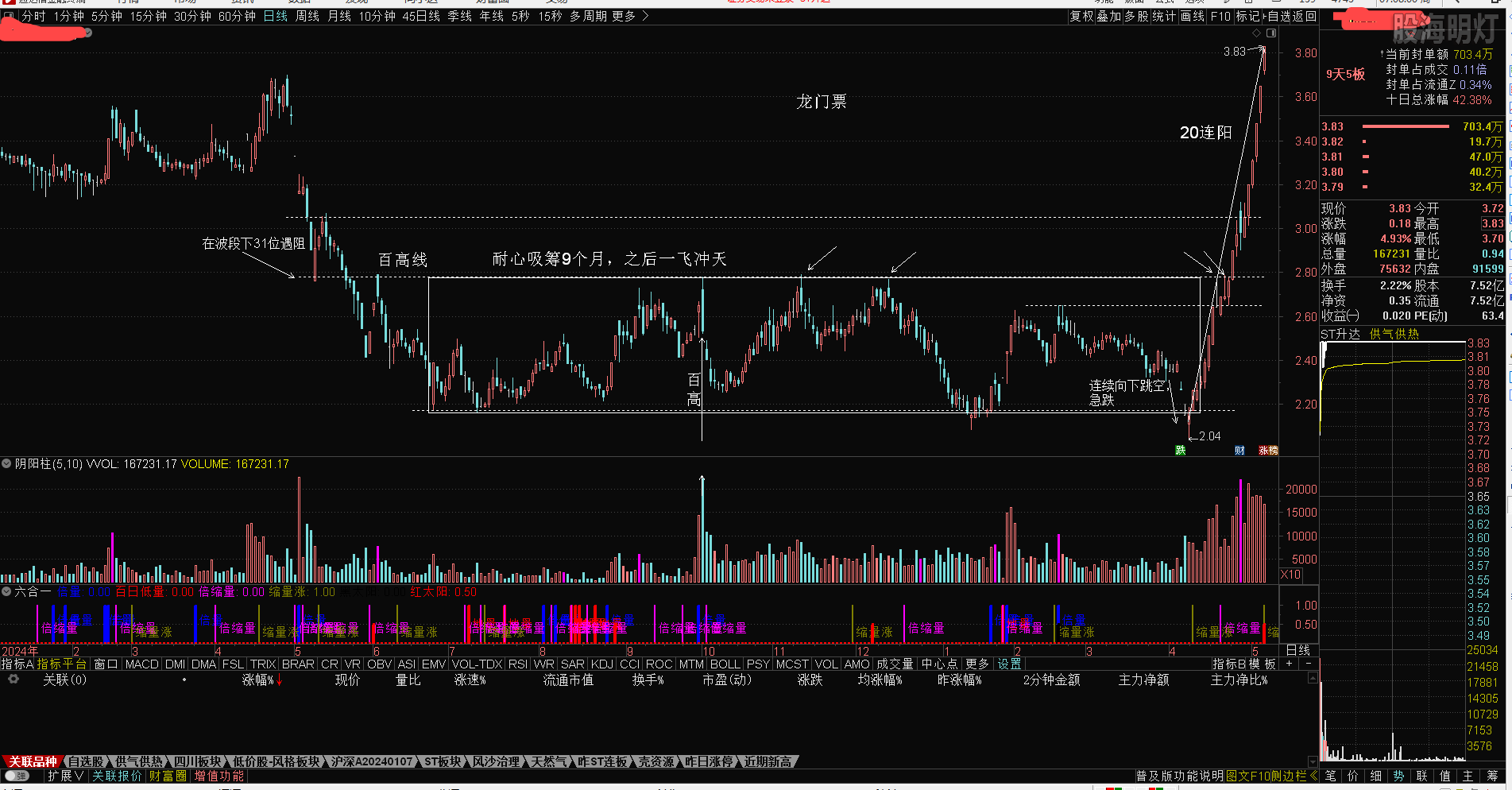Image resolution: width=1512 pixels, height=790 pixels.
Task: Open F10 company info
Action: tap(1220, 16)
